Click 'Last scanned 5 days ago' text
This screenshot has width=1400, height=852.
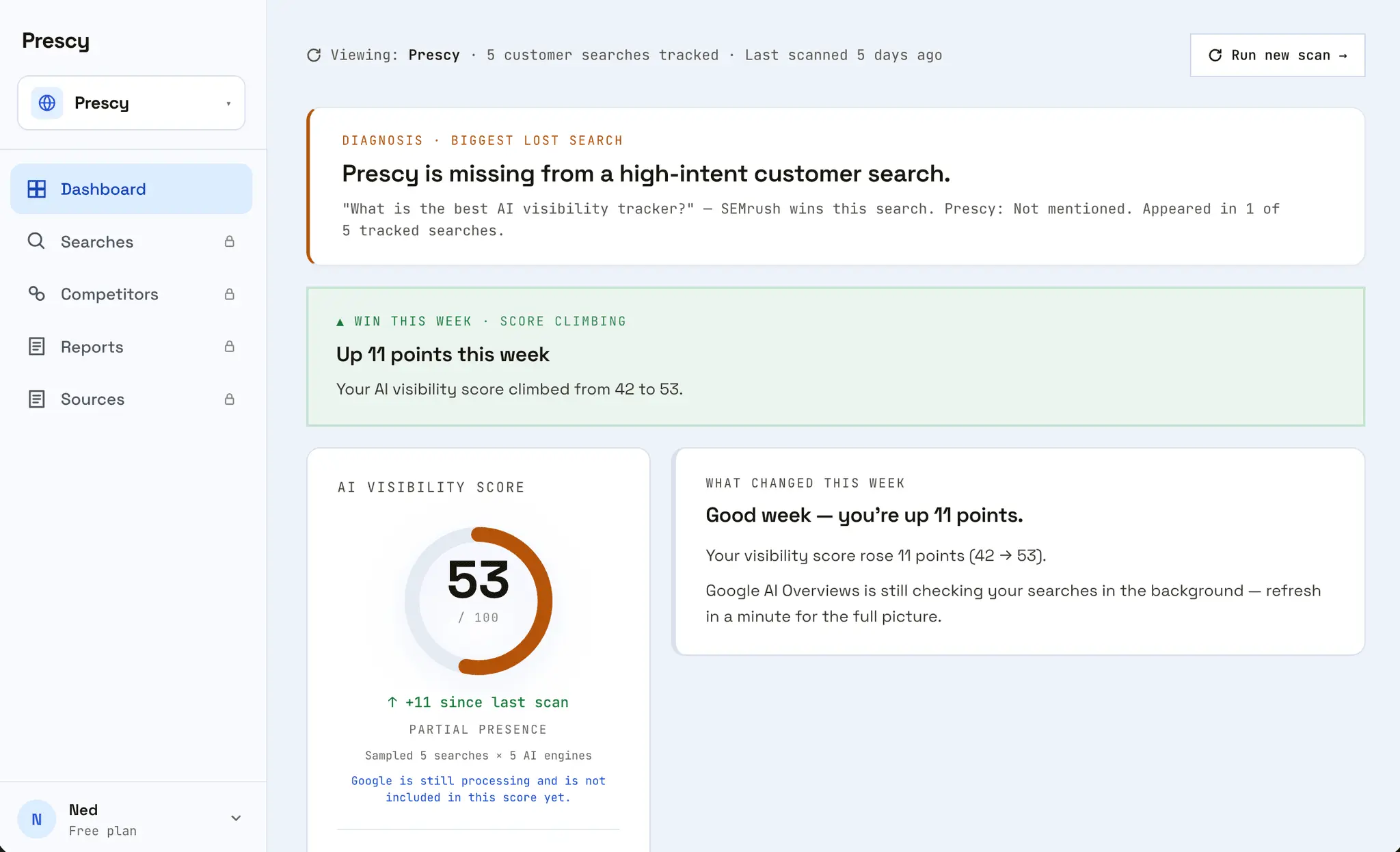[844, 55]
